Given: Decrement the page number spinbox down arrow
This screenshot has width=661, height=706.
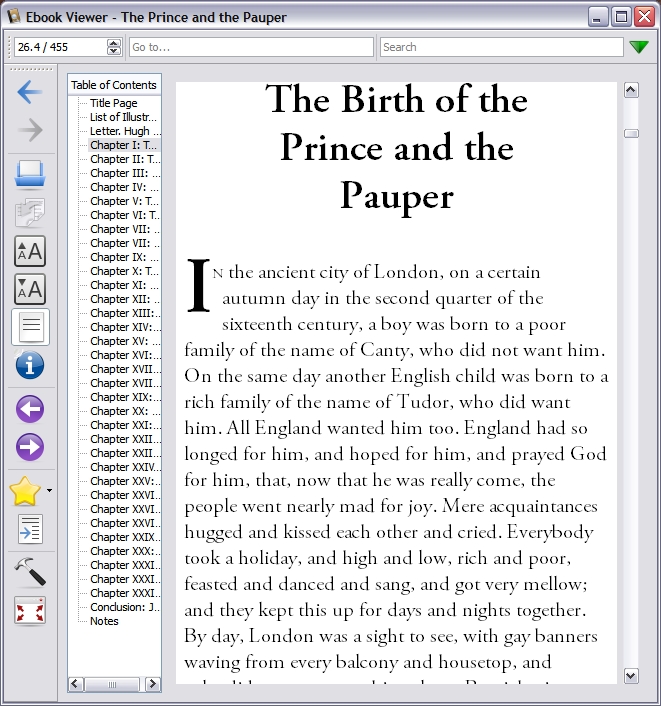Looking at the screenshot, I should pyautogui.click(x=114, y=51).
